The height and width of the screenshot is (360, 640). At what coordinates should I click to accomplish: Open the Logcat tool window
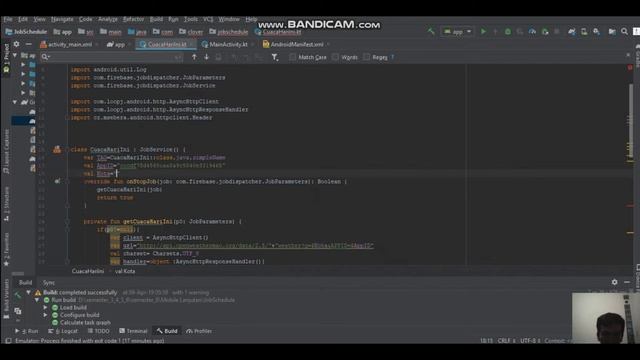pos(63,331)
